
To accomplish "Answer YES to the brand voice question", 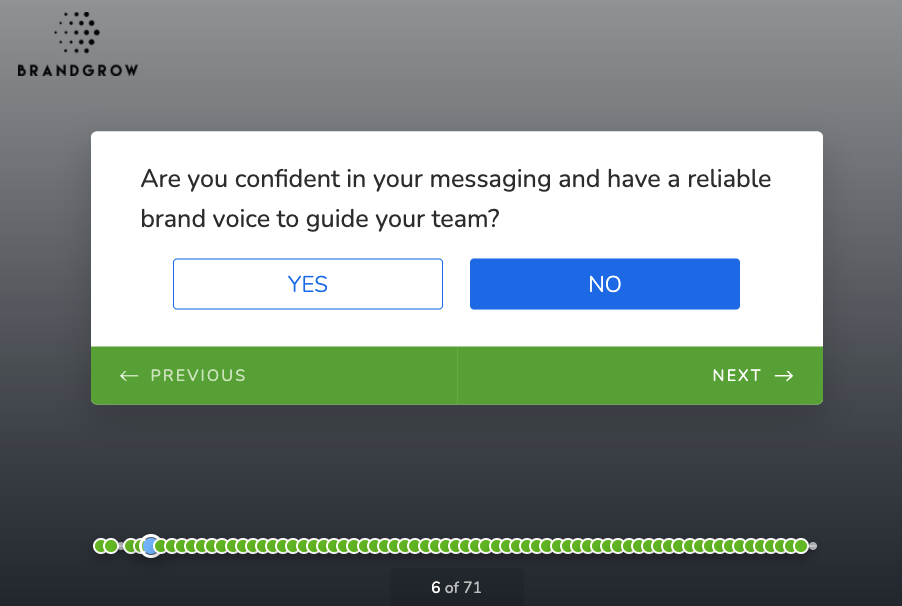I will point(307,284).
